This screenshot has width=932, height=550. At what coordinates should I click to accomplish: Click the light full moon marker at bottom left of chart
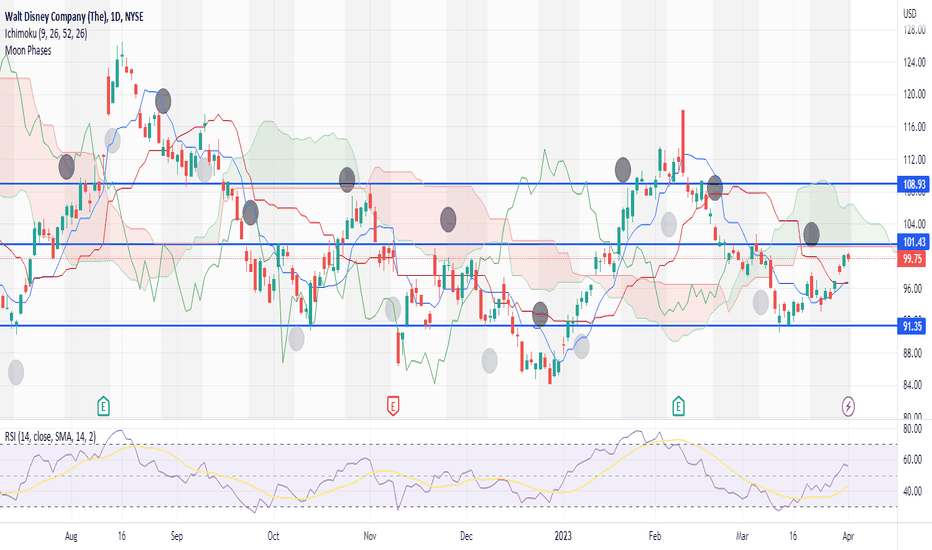pyautogui.click(x=16, y=372)
